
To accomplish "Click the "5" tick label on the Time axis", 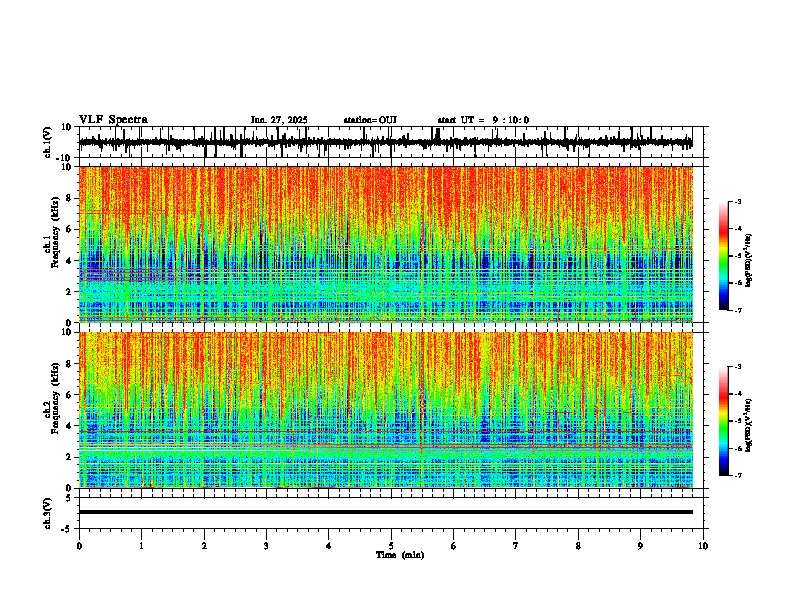I will point(391,546).
